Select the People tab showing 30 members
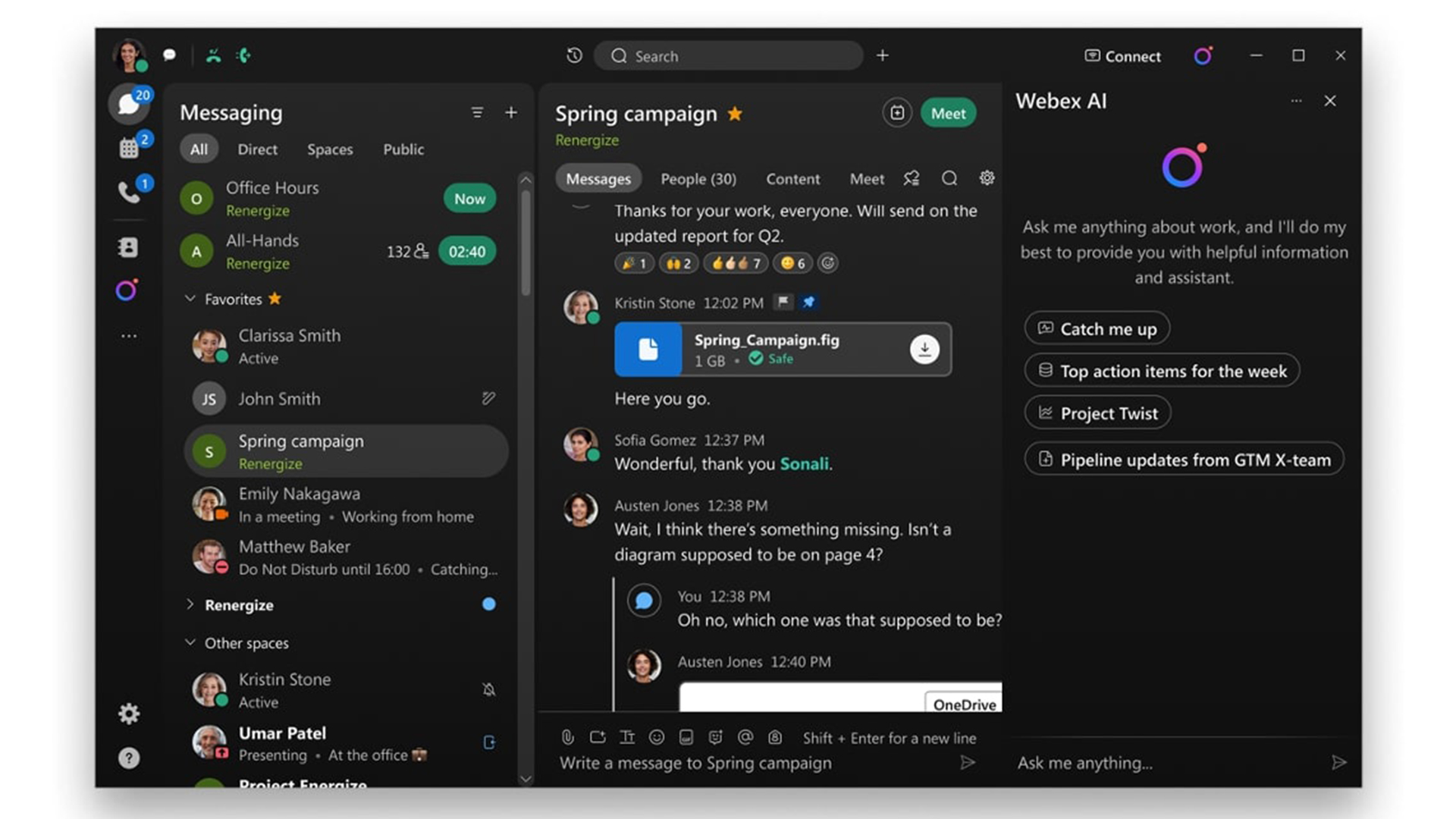The width and height of the screenshot is (1456, 819). (x=698, y=178)
